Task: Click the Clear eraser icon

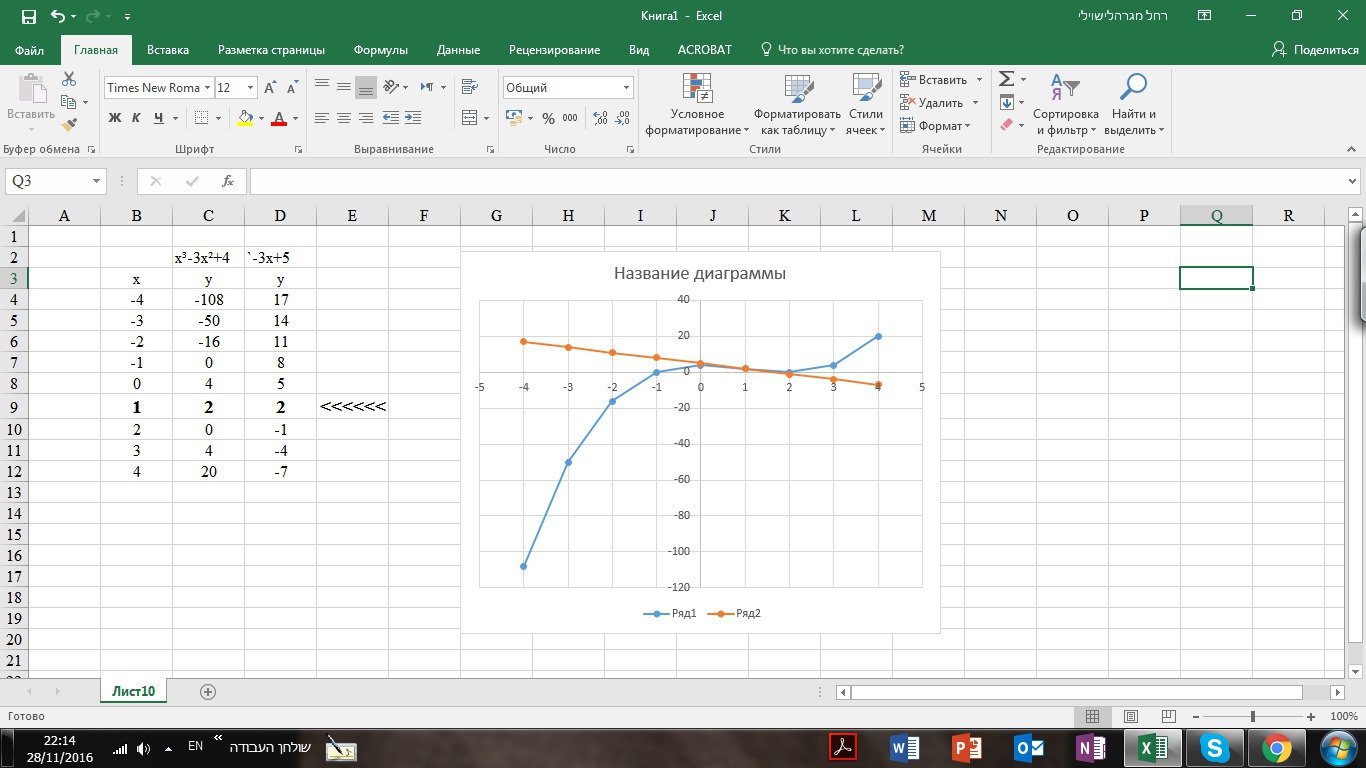Action: tap(1007, 125)
